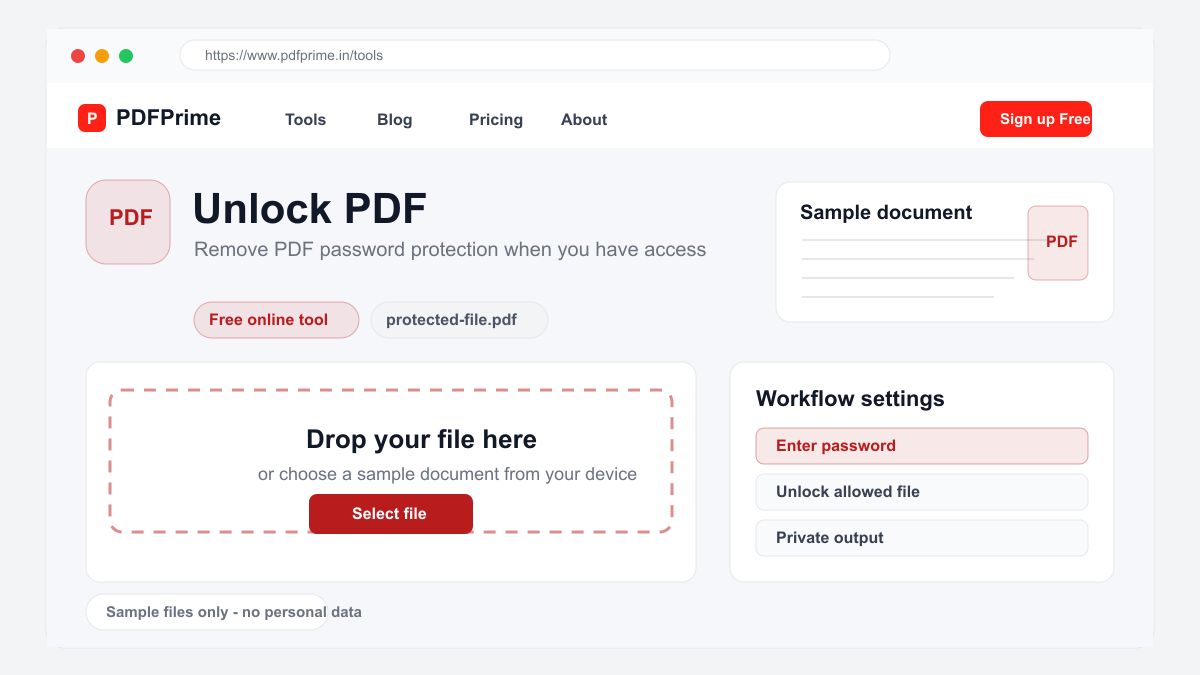
Task: Open the Sample document preview card
Action: (945, 252)
